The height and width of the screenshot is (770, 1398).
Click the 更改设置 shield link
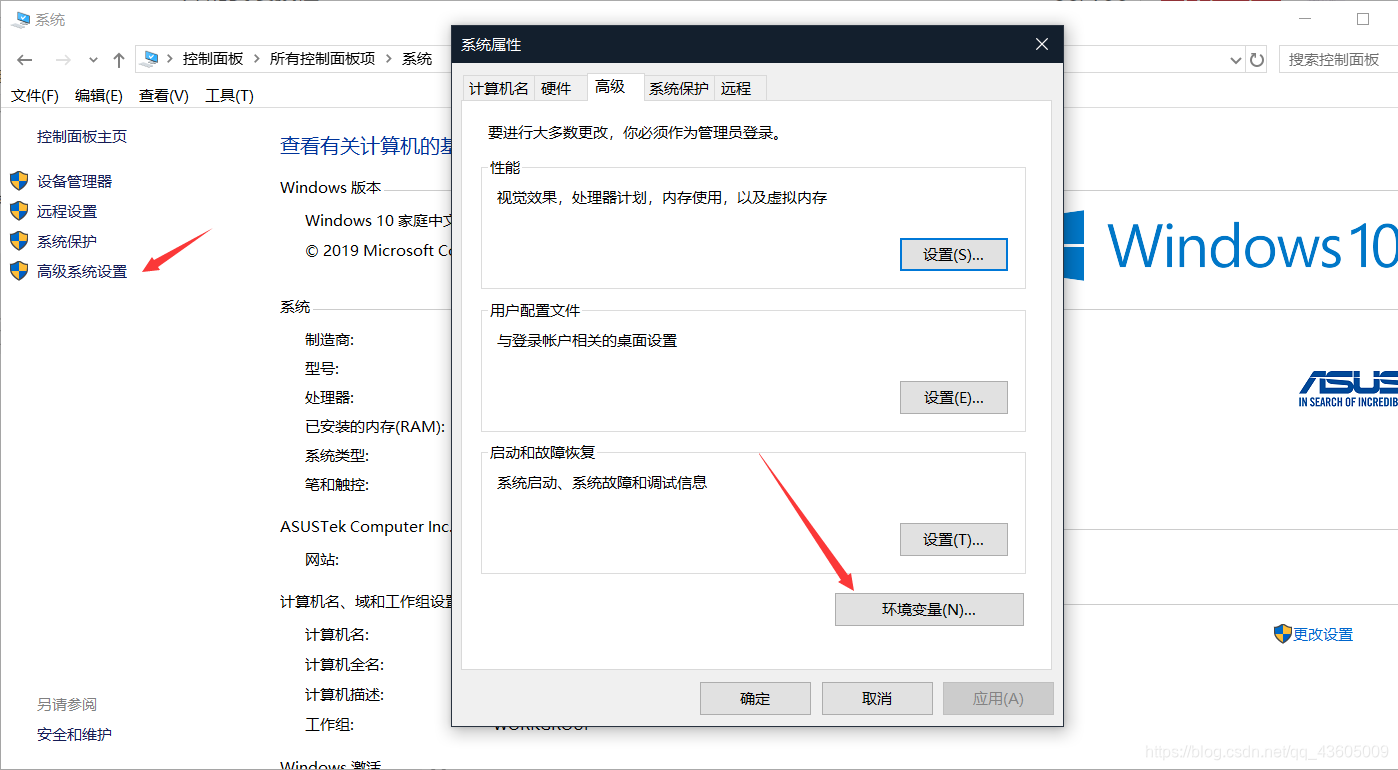pyautogui.click(x=1324, y=633)
